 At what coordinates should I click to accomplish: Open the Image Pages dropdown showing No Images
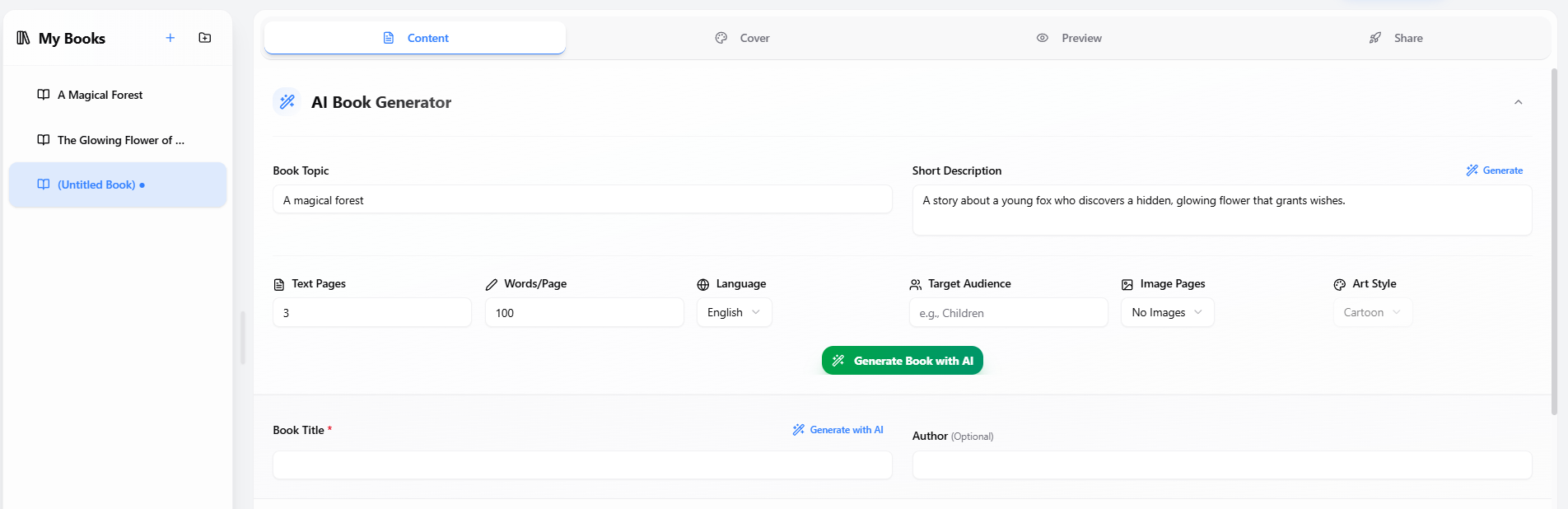click(1166, 313)
